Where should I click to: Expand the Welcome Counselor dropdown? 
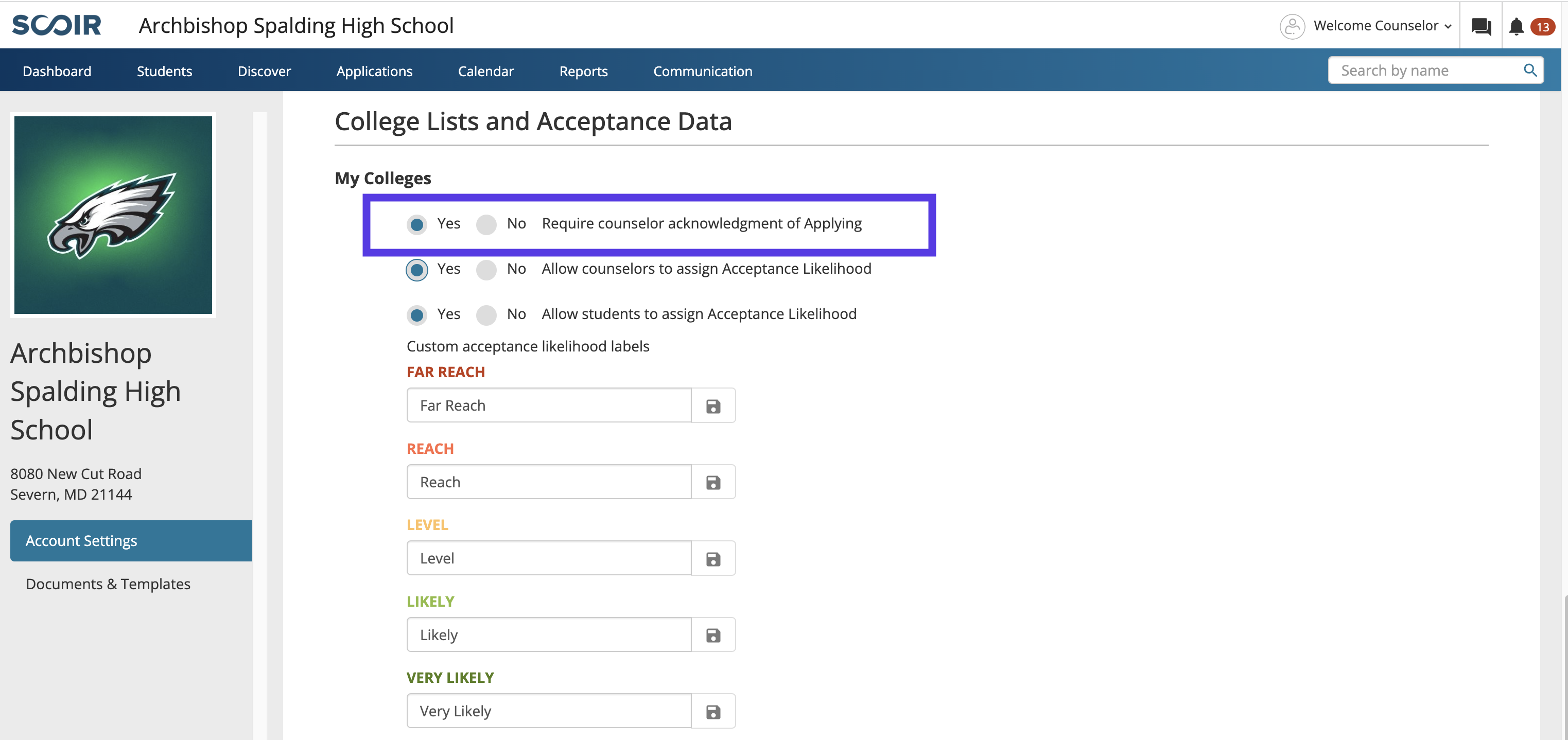pyautogui.click(x=1382, y=26)
